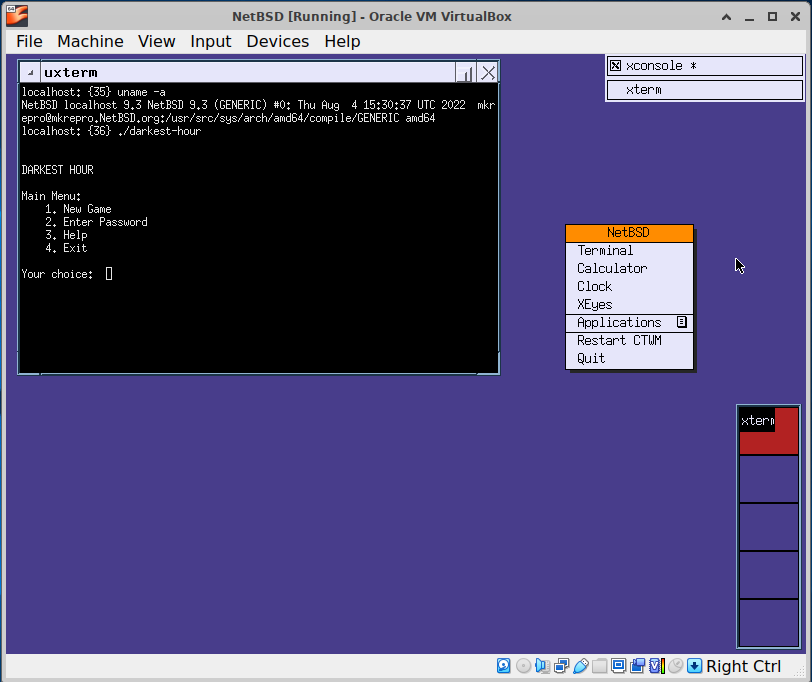The image size is (812, 682).
Task: Open the audio status icon
Action: (542, 666)
